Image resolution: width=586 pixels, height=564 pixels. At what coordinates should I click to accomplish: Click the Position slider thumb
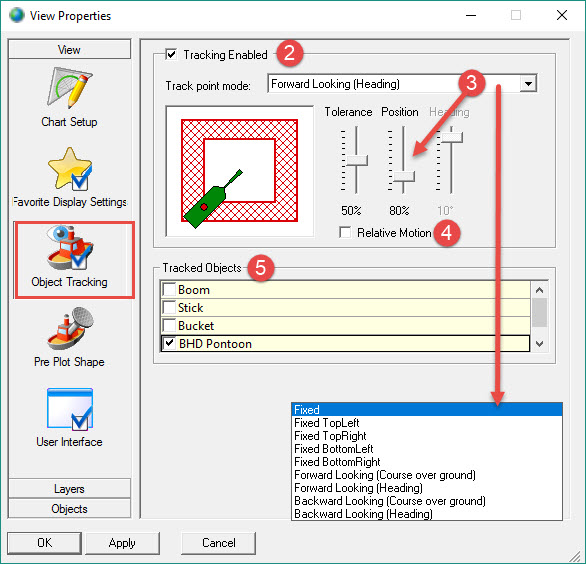tap(404, 176)
